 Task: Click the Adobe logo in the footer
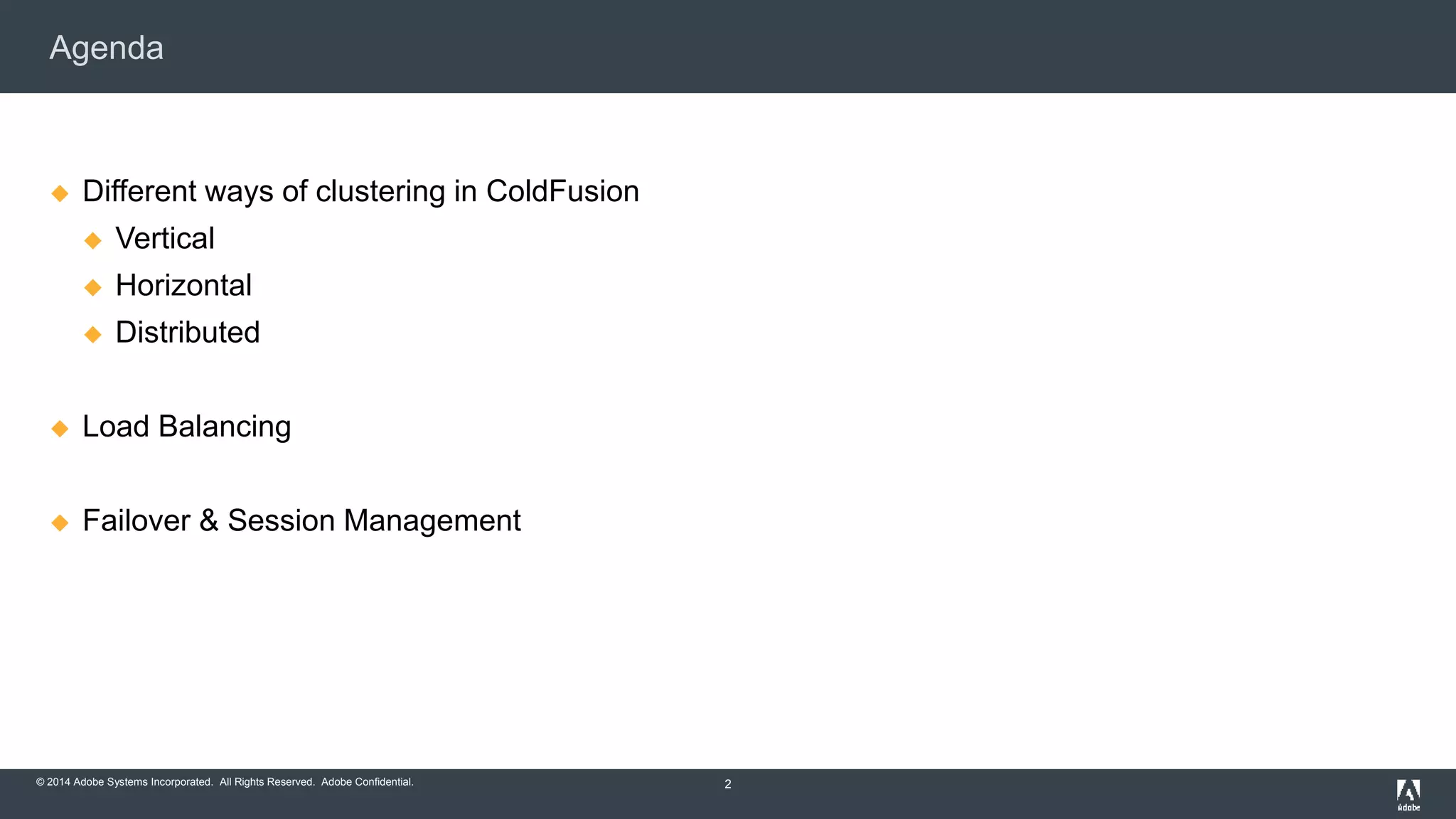[1408, 795]
